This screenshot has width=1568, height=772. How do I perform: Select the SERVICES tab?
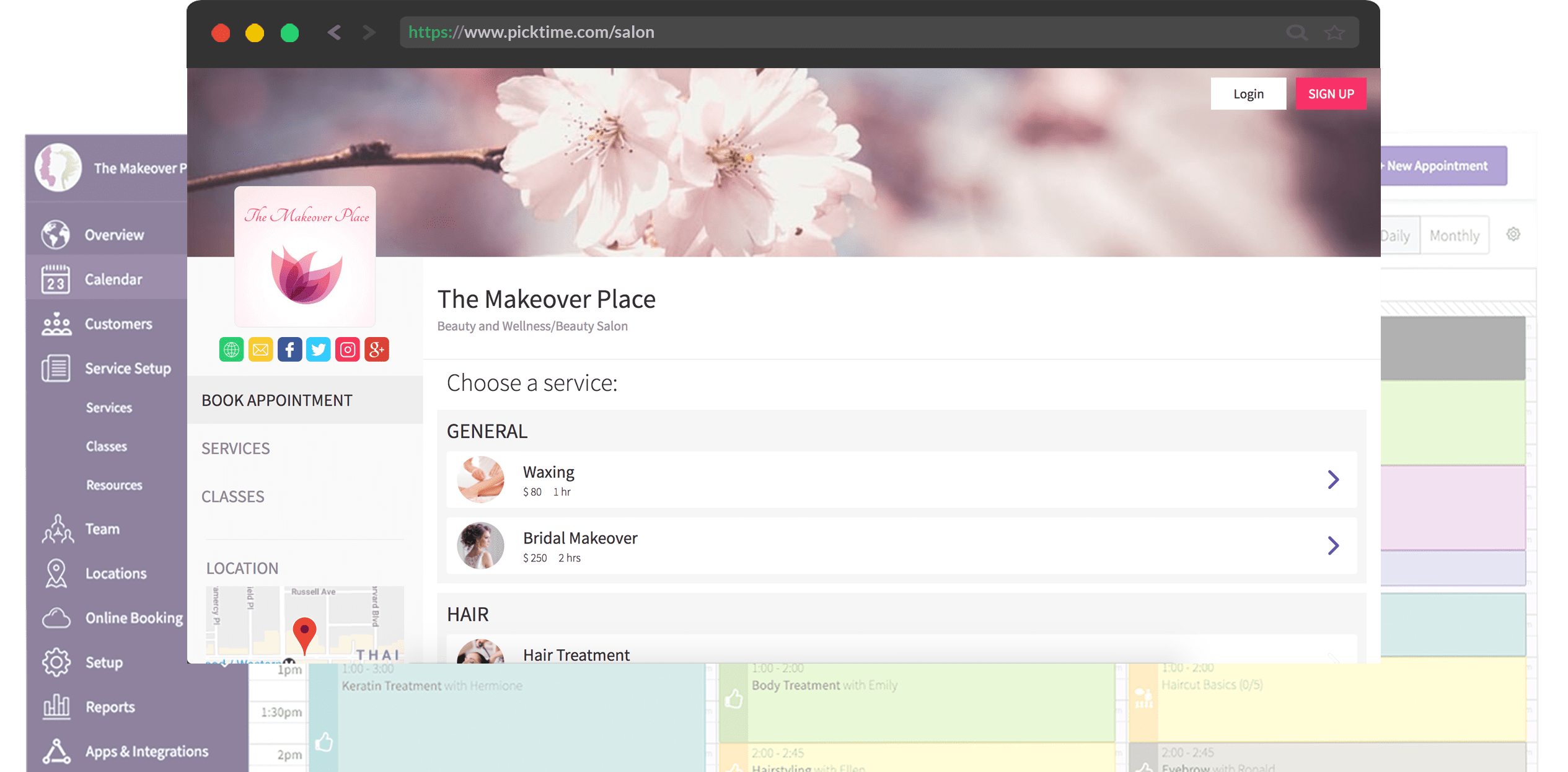[x=236, y=448]
